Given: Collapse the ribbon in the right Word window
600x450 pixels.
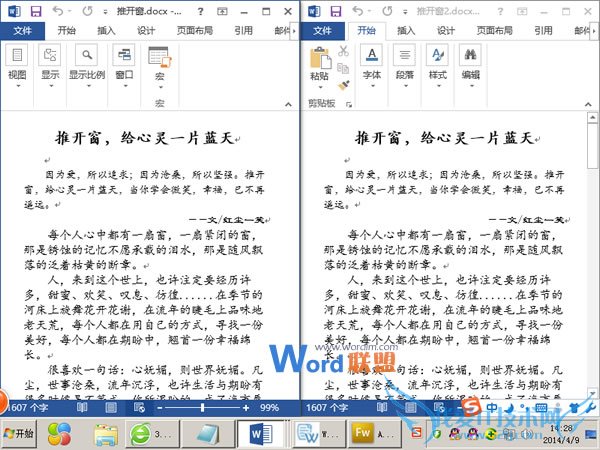Looking at the screenshot, I should (x=588, y=104).
